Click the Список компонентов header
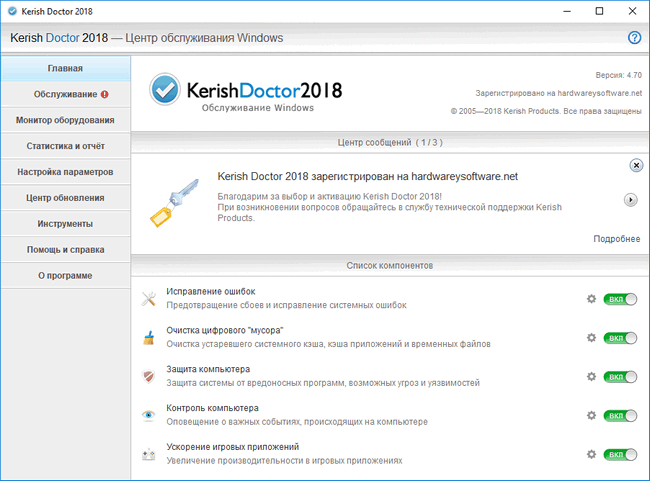This screenshot has height=481, width=650. (x=390, y=266)
